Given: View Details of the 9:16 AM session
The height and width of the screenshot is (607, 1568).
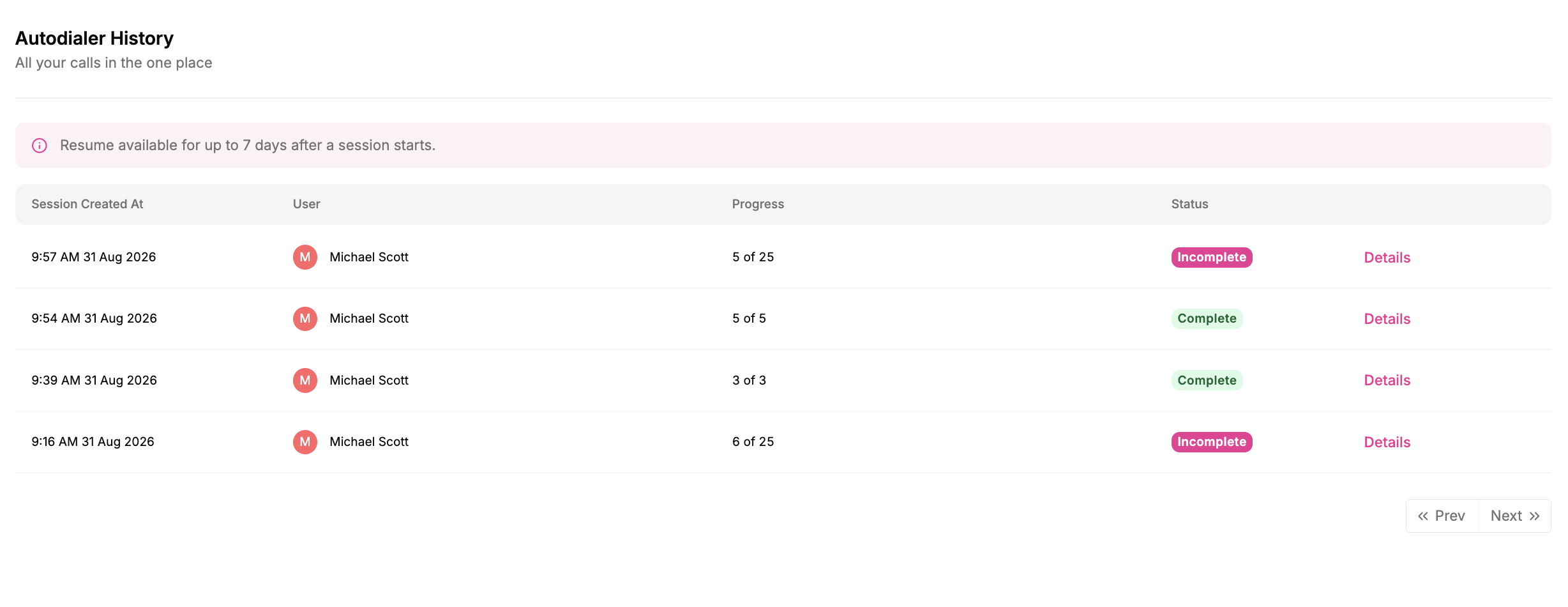Looking at the screenshot, I should tap(1387, 442).
